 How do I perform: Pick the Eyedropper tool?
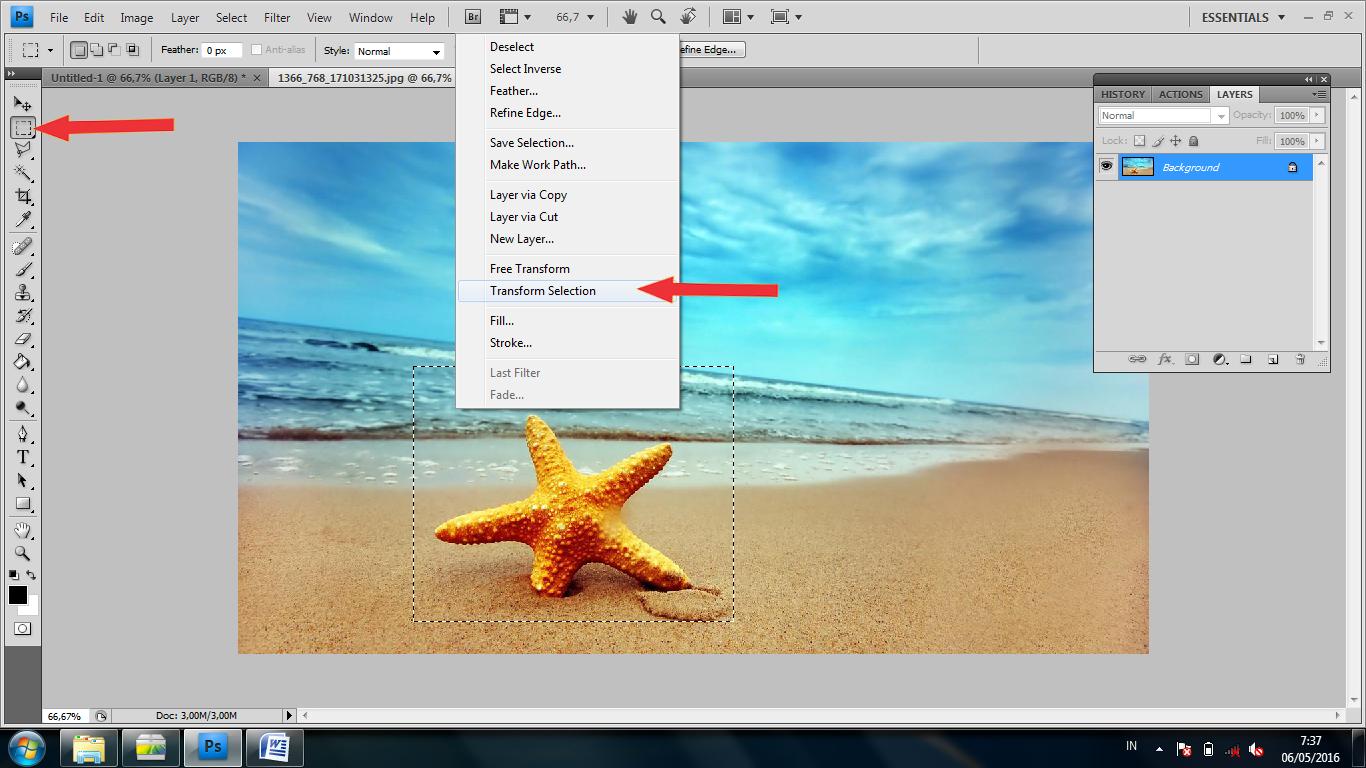click(23, 220)
